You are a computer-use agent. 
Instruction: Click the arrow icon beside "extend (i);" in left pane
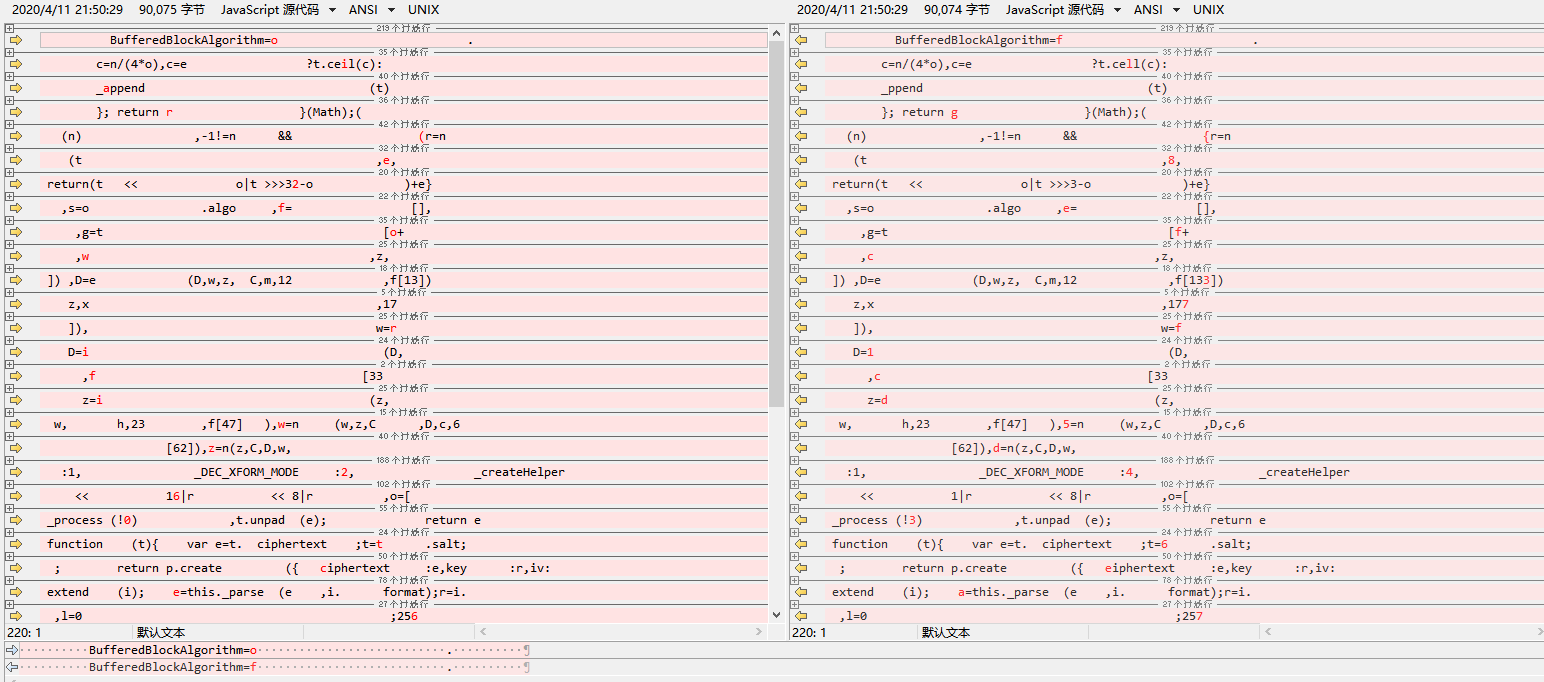pyautogui.click(x=16, y=592)
